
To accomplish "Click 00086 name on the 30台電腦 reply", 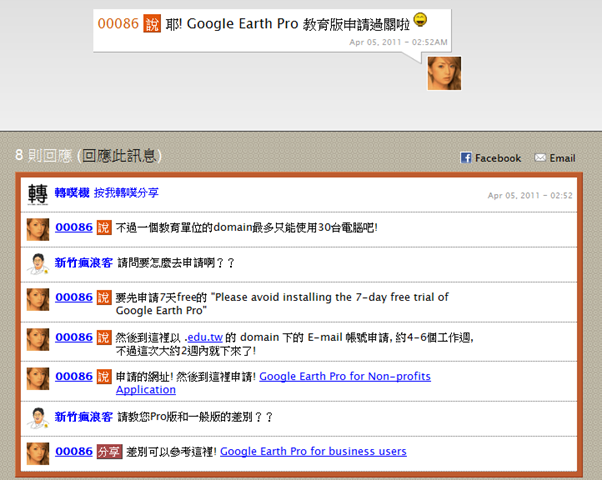I will 74,227.
